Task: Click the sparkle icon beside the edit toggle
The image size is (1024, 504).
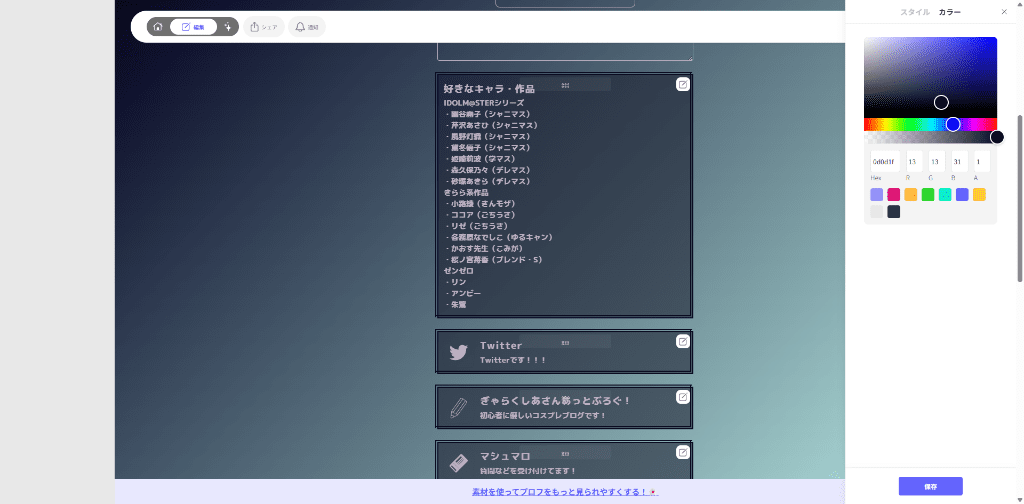Action: tap(228, 27)
